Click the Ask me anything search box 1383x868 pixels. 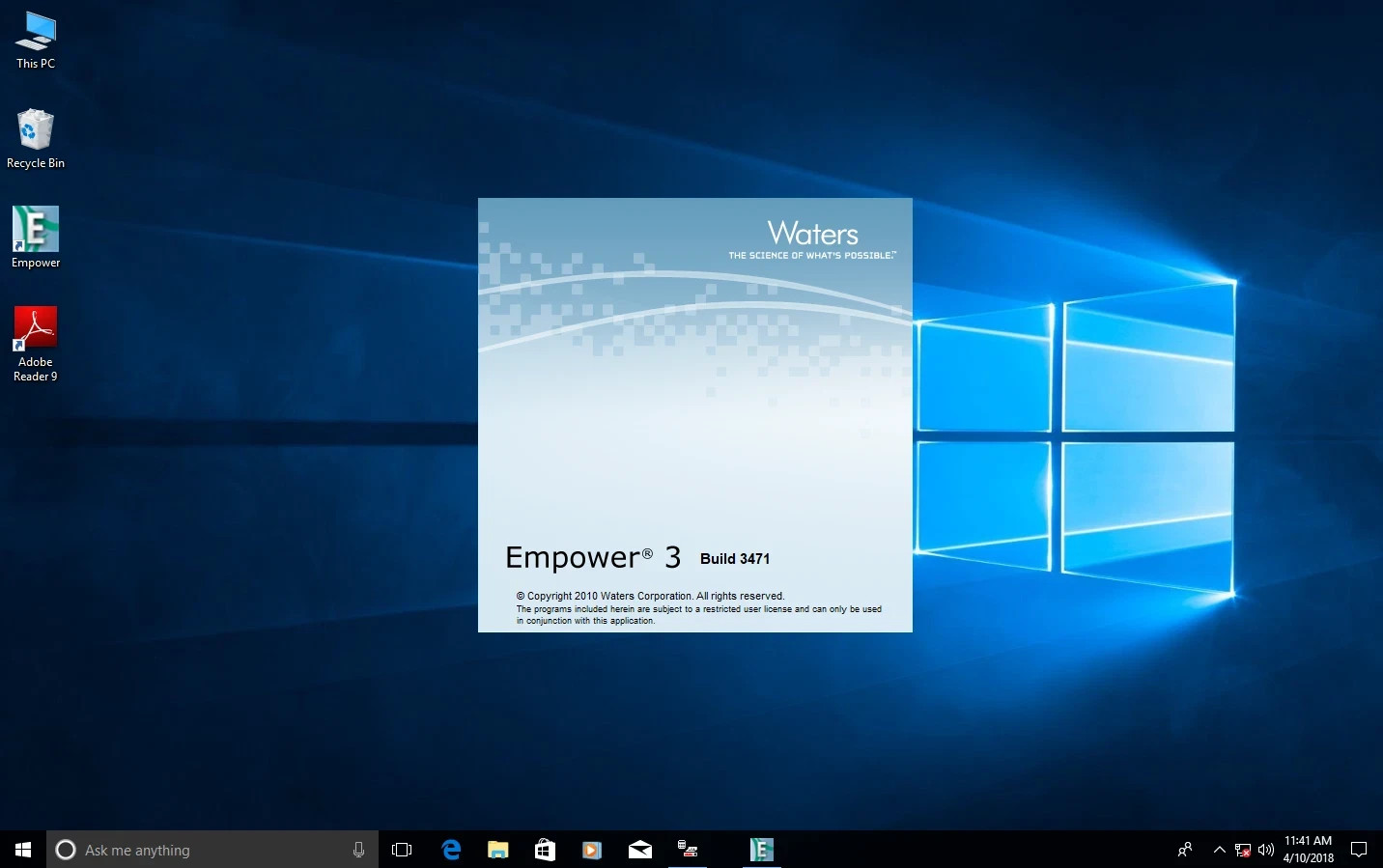[212, 850]
